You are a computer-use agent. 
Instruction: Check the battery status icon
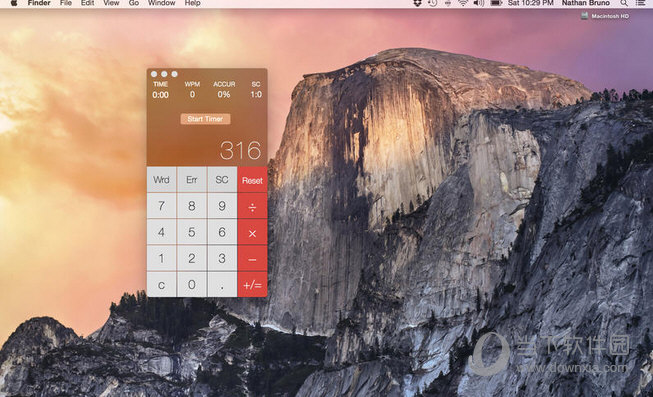click(496, 3)
